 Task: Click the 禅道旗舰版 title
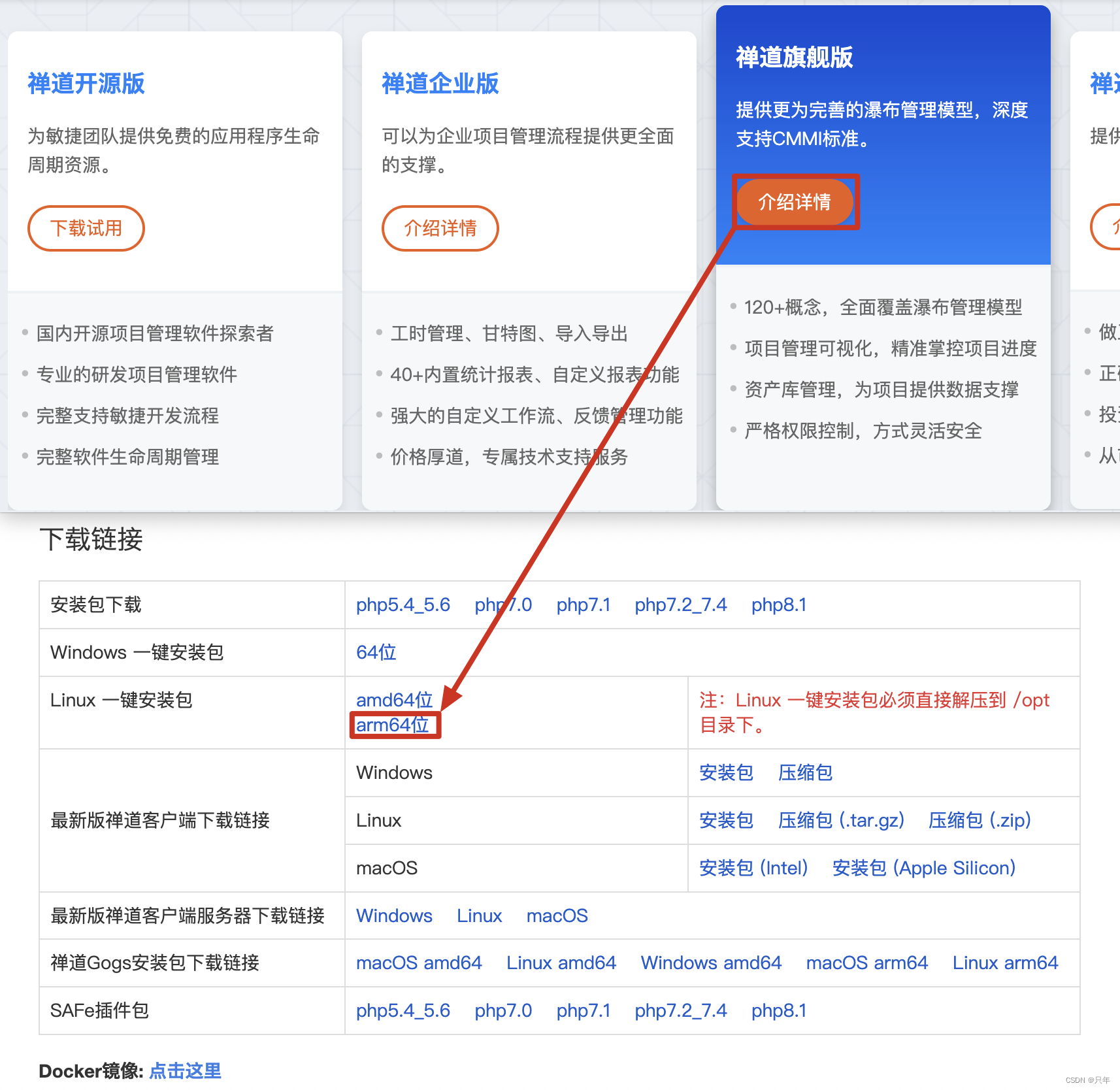[795, 58]
